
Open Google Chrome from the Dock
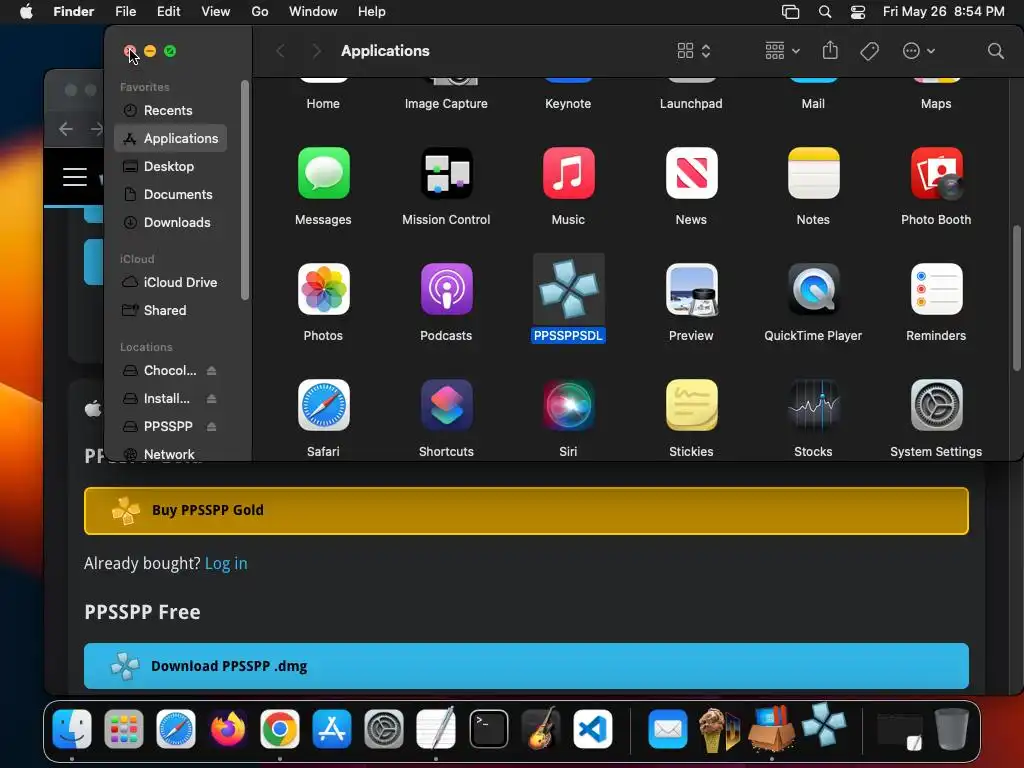[x=280, y=729]
